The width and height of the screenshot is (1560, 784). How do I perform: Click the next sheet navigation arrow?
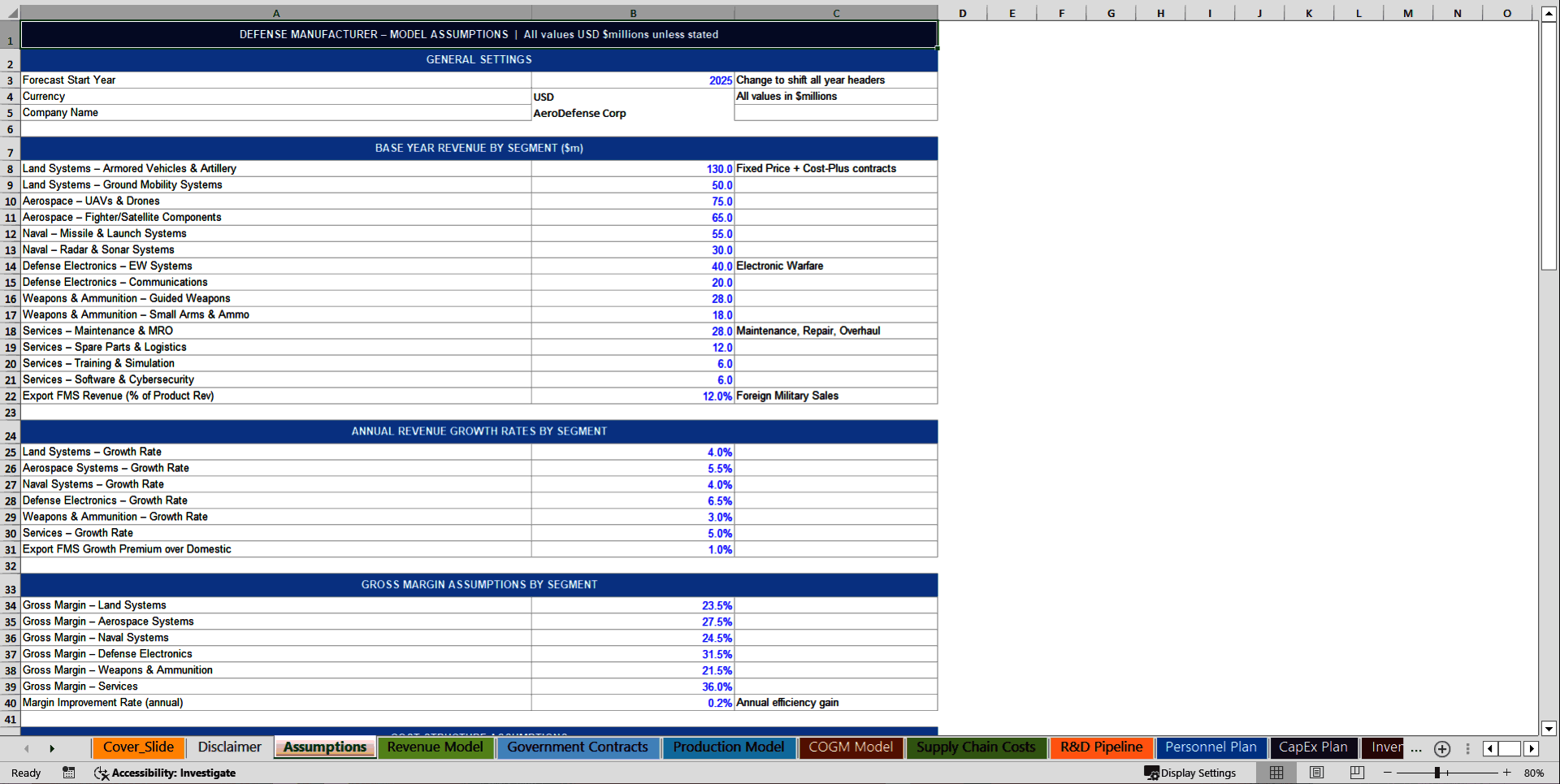(x=52, y=748)
